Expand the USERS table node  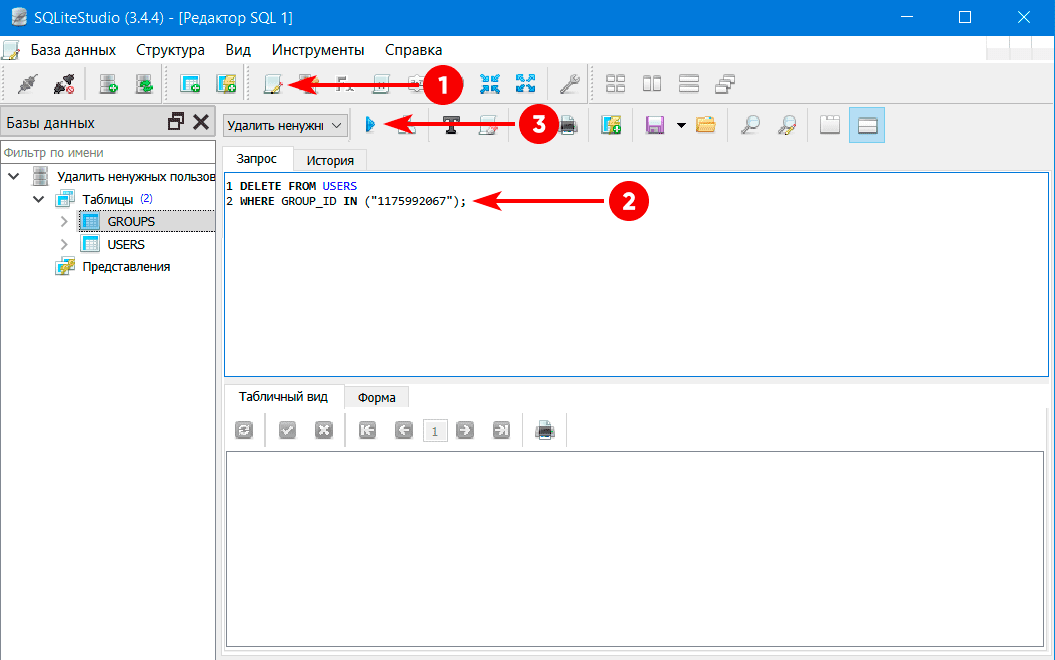click(x=64, y=244)
